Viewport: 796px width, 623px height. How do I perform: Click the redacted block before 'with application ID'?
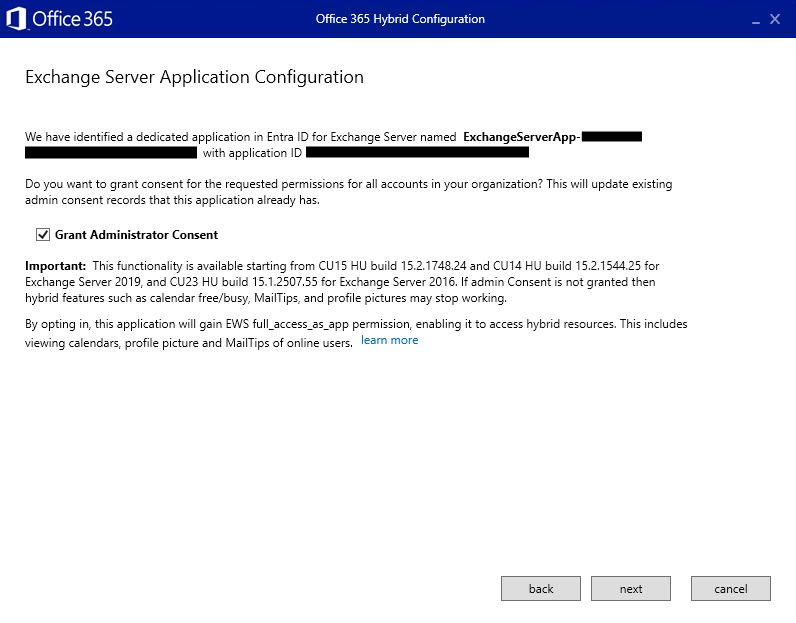pyautogui.click(x=111, y=153)
